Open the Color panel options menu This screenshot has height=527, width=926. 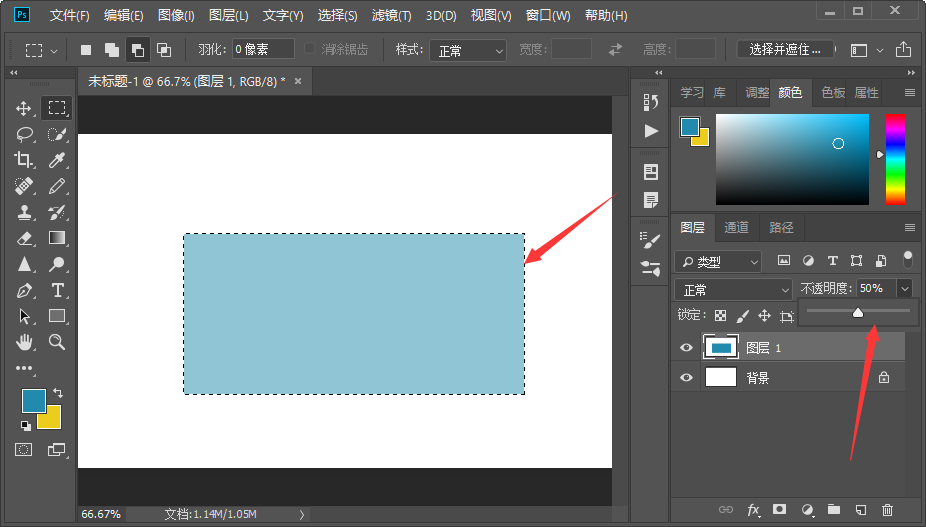909,92
